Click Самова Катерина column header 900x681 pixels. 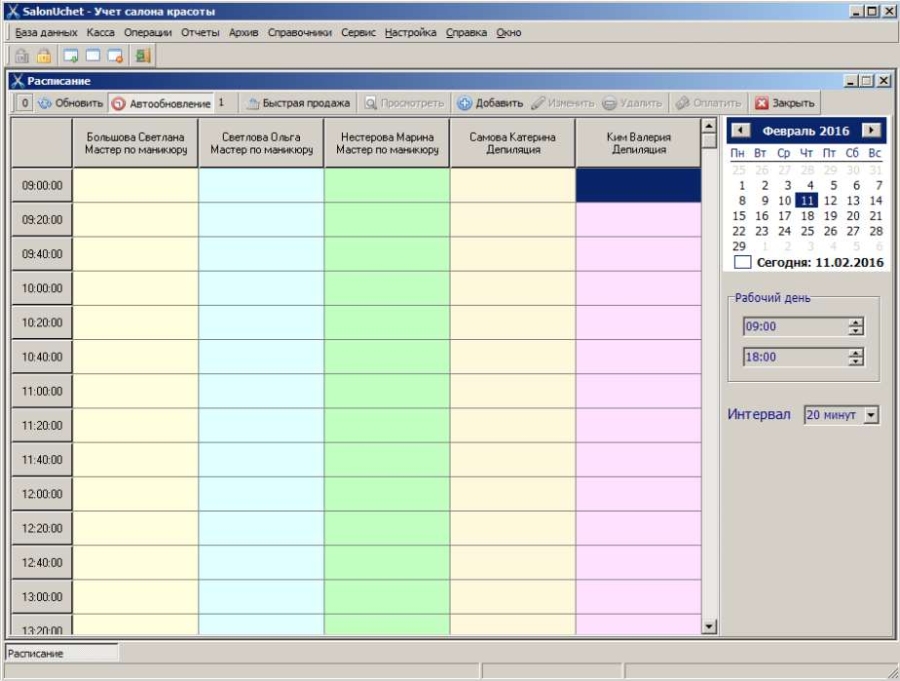[513, 143]
